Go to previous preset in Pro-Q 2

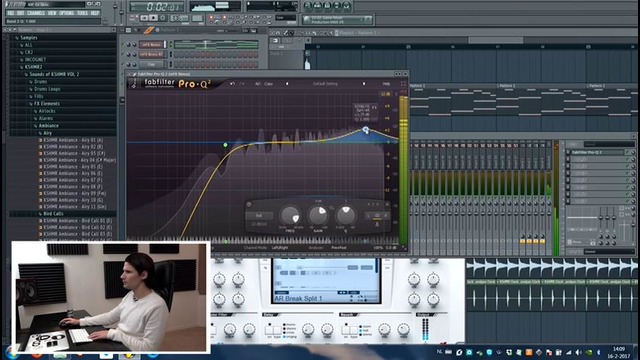(x=287, y=84)
